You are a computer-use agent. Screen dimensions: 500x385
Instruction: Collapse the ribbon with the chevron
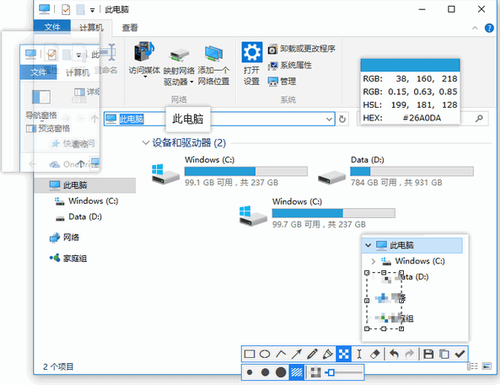[x=475, y=28]
